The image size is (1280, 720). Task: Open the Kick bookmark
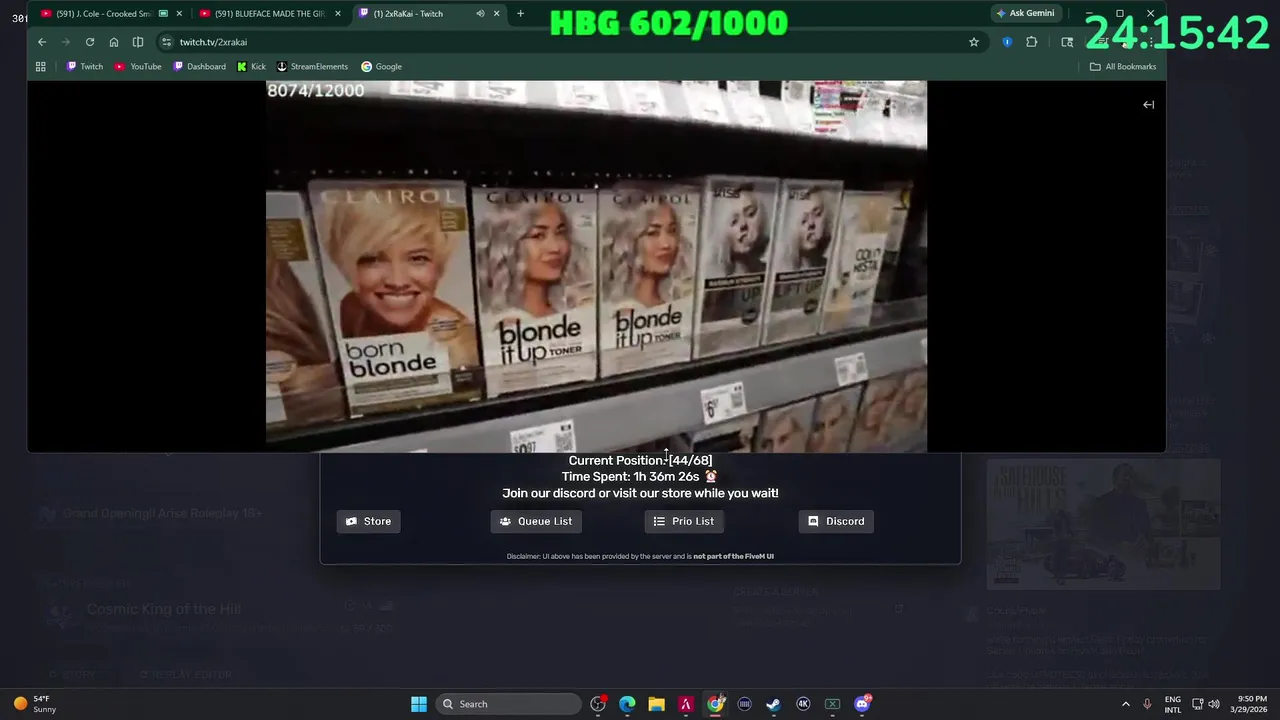point(251,67)
